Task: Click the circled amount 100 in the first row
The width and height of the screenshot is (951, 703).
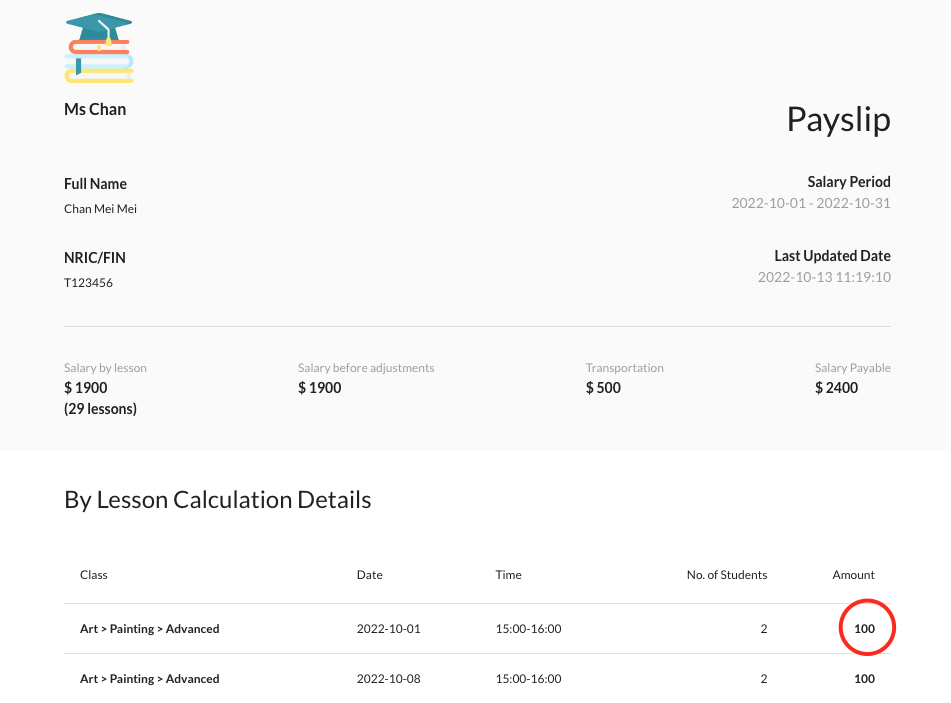Action: pyautogui.click(x=864, y=629)
